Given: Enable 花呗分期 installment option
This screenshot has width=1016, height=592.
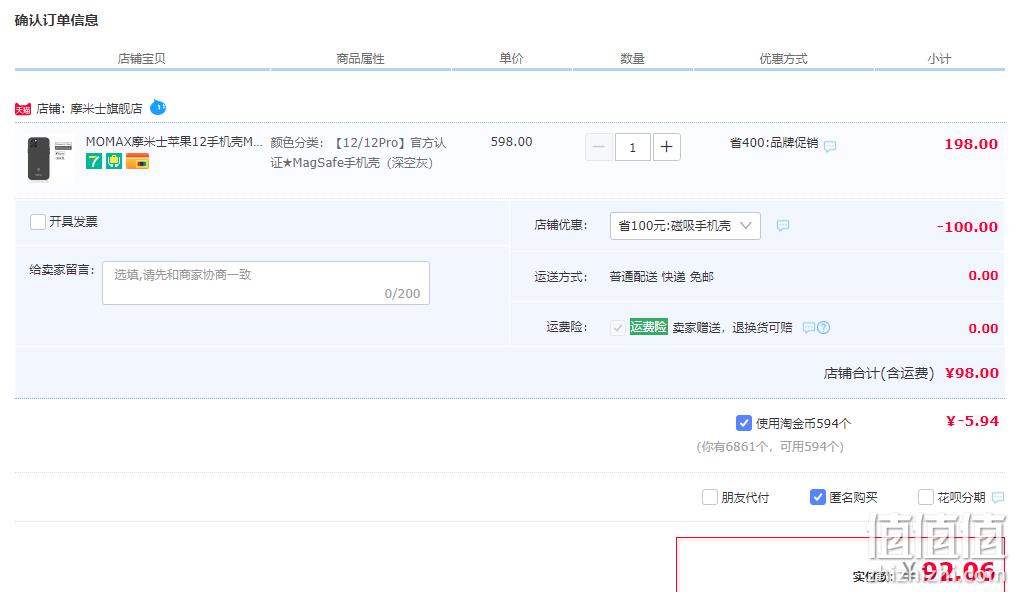Looking at the screenshot, I should (x=926, y=497).
